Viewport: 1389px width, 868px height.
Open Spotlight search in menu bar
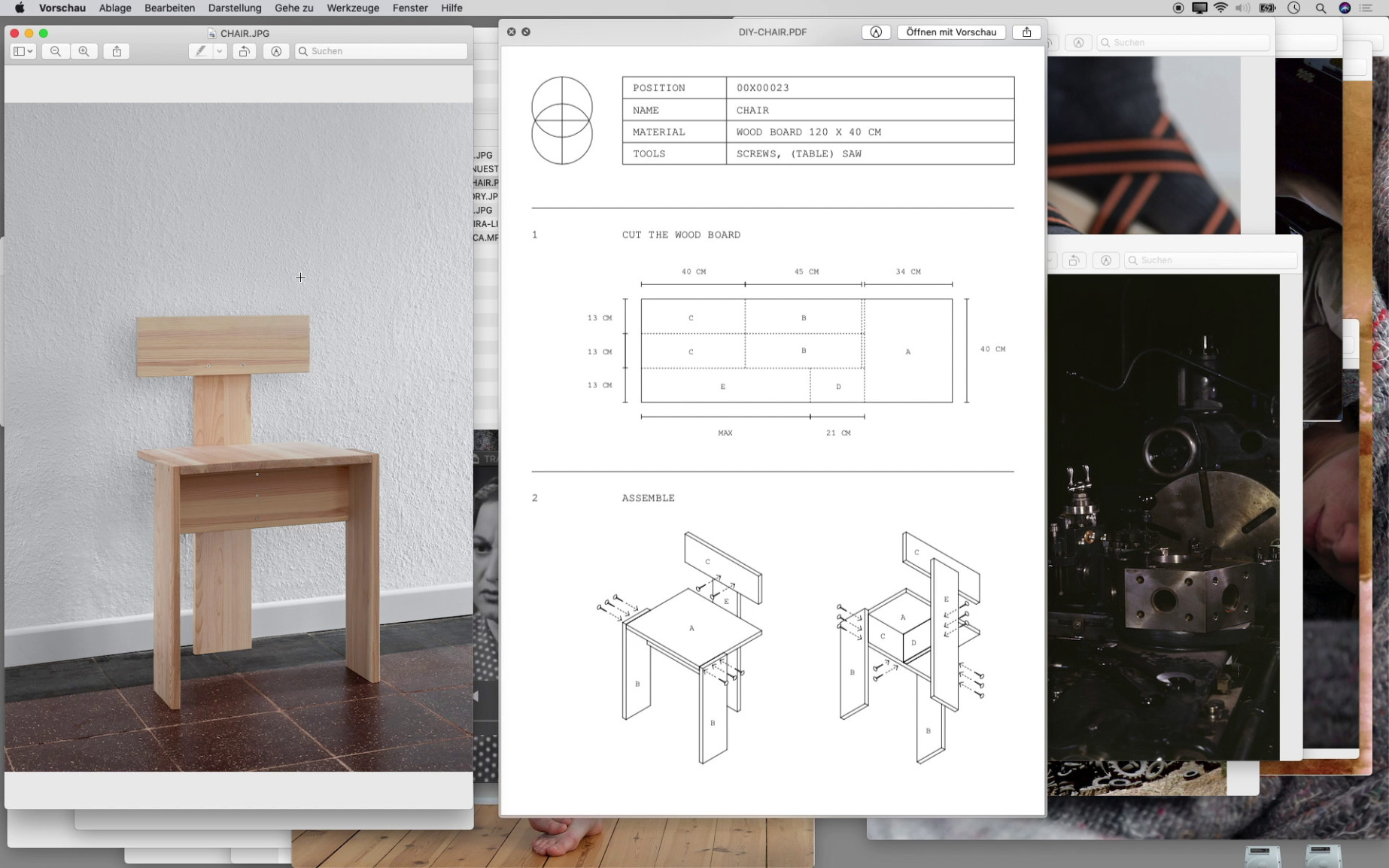click(x=1321, y=8)
